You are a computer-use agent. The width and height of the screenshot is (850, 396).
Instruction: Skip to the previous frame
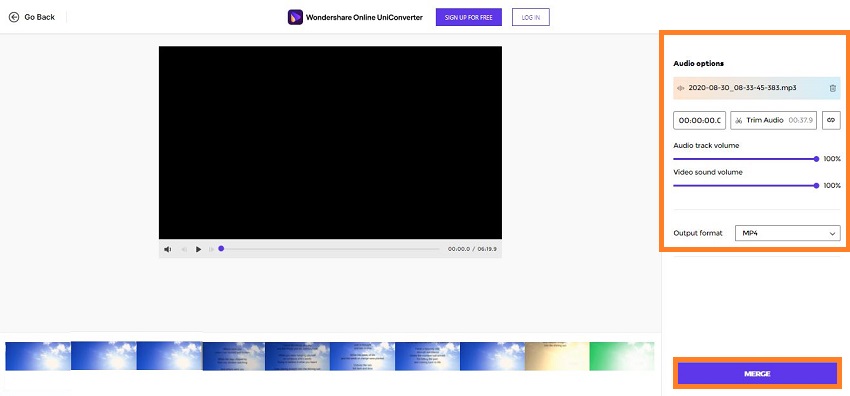(184, 249)
